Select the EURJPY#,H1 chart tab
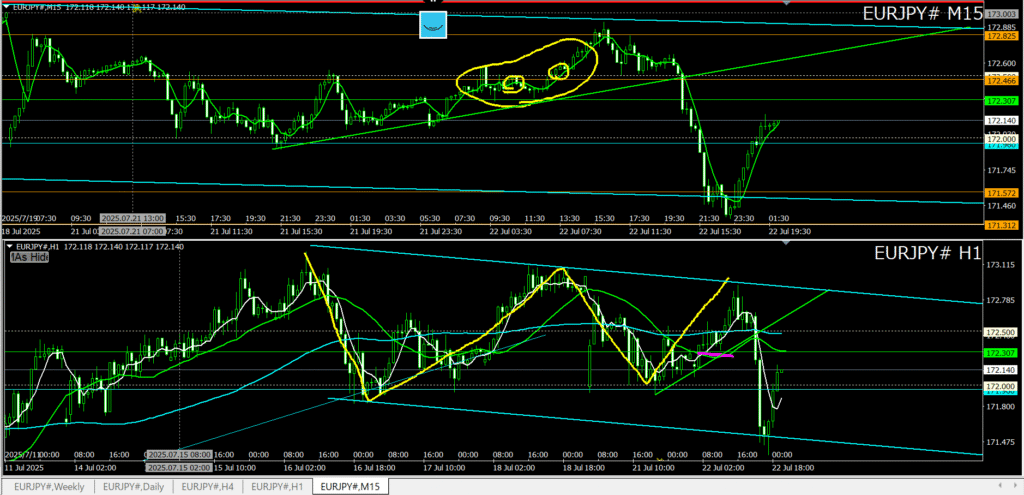This screenshot has height=495, width=1024. click(x=277, y=487)
